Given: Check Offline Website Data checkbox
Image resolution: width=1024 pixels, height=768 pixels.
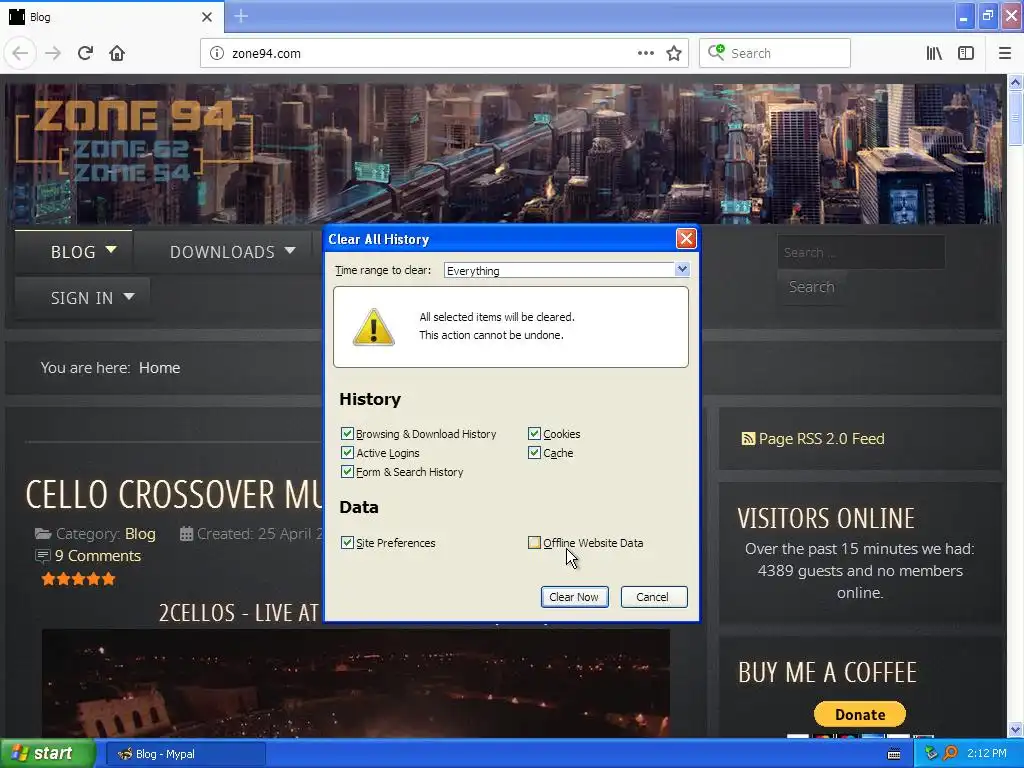Looking at the screenshot, I should click(x=534, y=543).
